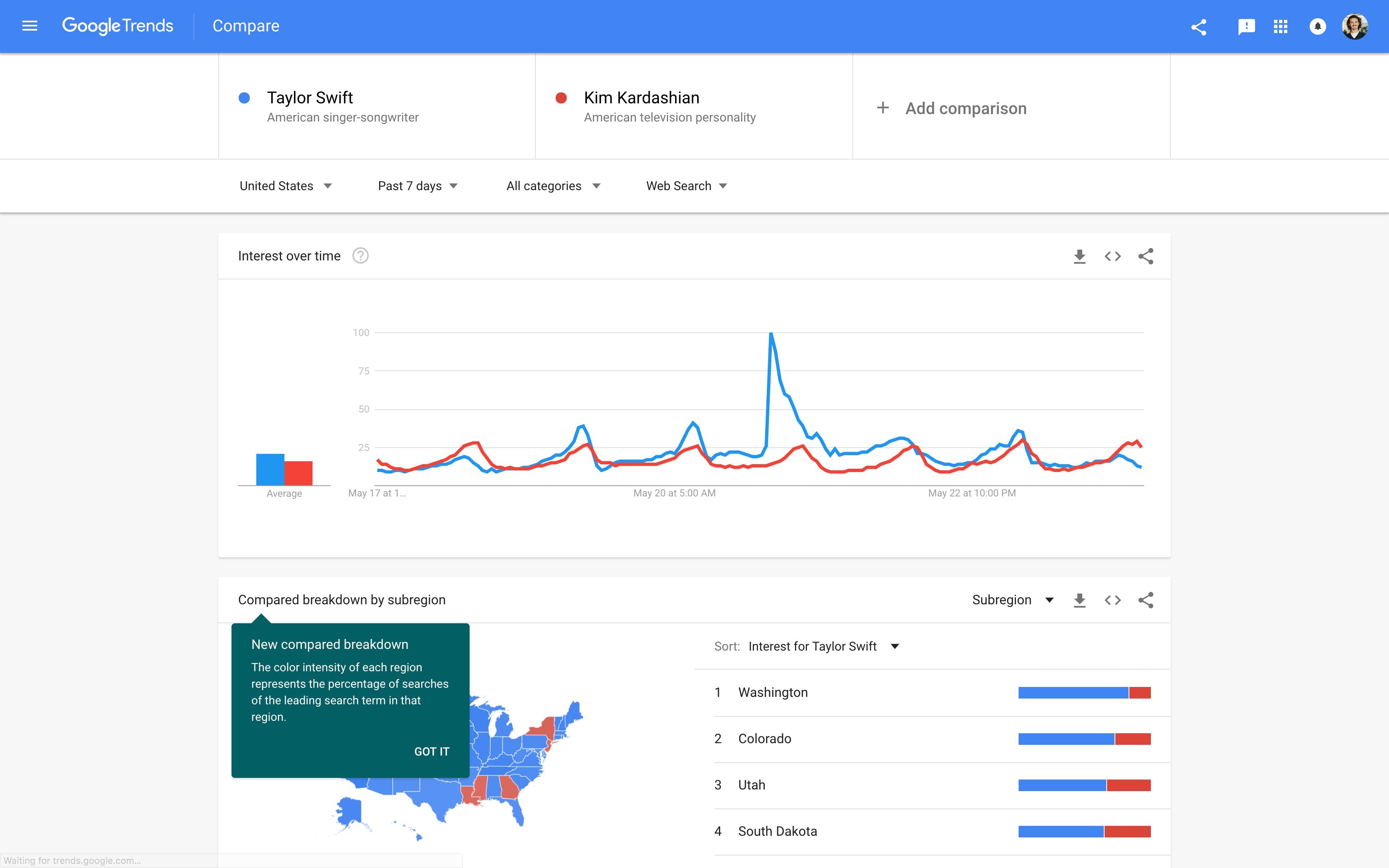This screenshot has height=868, width=1389.
Task: Click the red Kim Kardashian average bar
Action: pos(298,473)
